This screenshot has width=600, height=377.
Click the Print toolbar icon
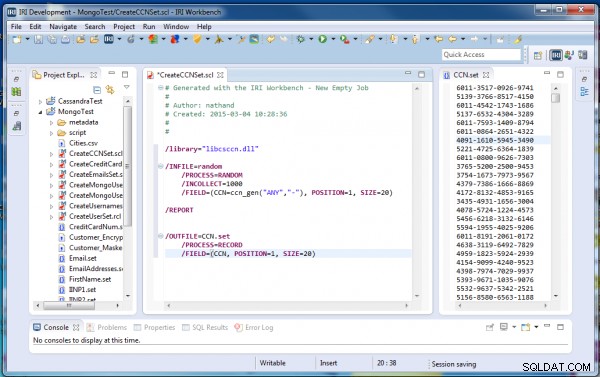(x=65, y=39)
